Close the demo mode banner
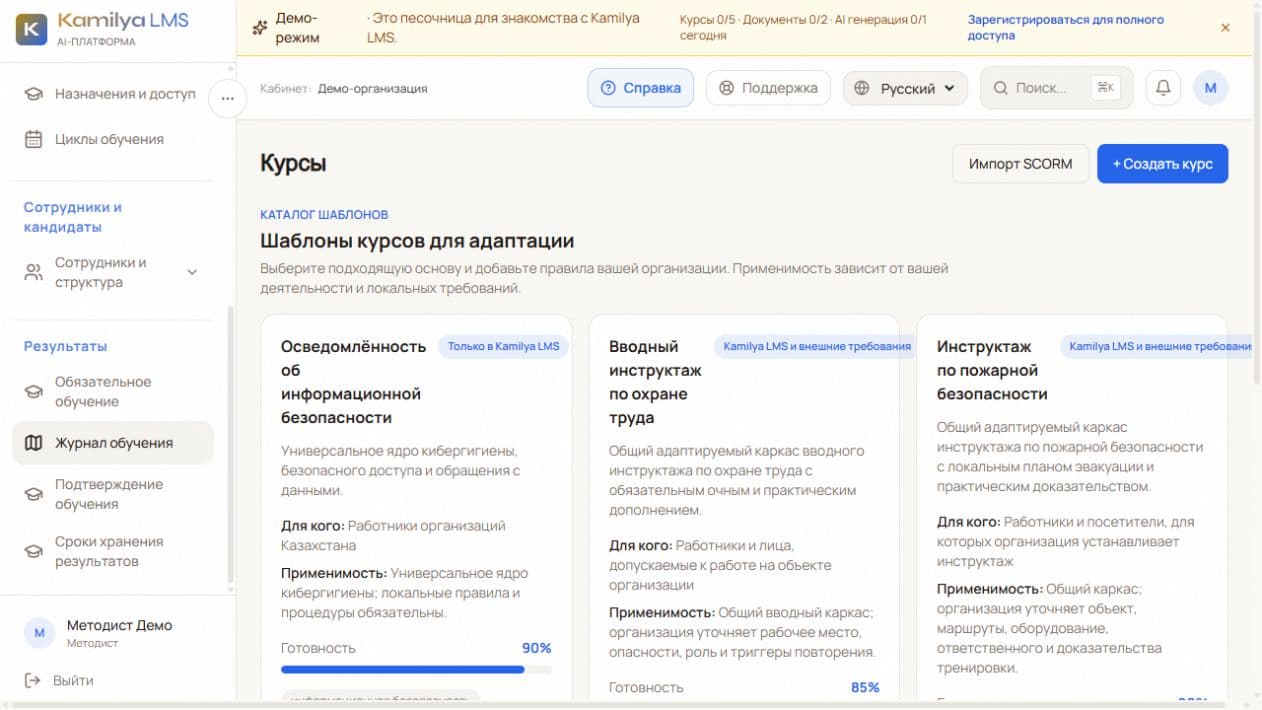This screenshot has width=1262, height=710. pyautogui.click(x=1225, y=28)
